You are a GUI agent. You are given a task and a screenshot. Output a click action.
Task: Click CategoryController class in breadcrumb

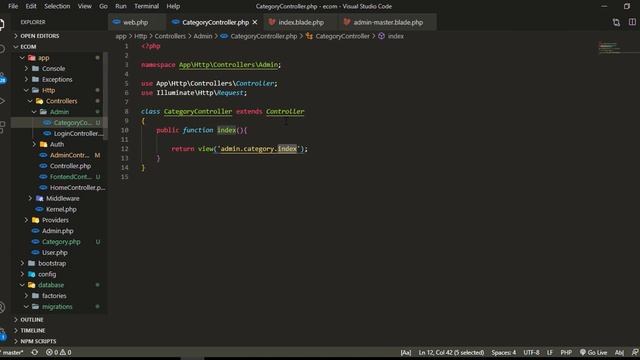pos(342,36)
